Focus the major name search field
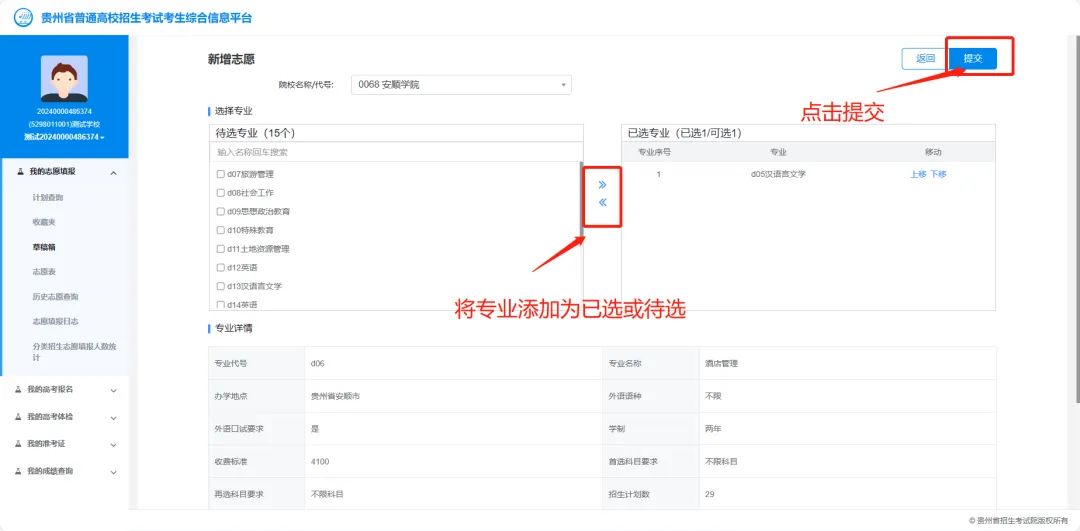1080x531 pixels. pos(396,152)
